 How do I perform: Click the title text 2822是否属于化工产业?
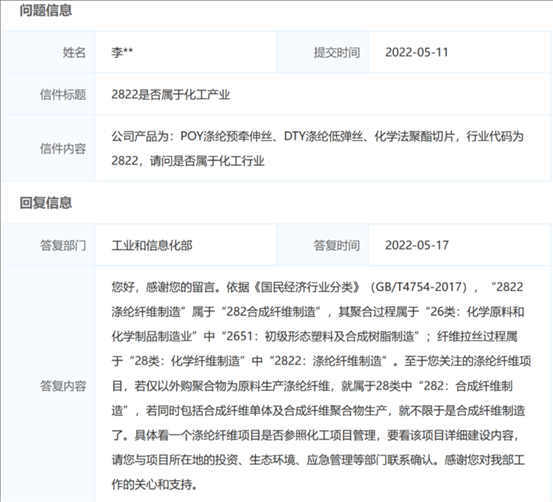(171, 95)
